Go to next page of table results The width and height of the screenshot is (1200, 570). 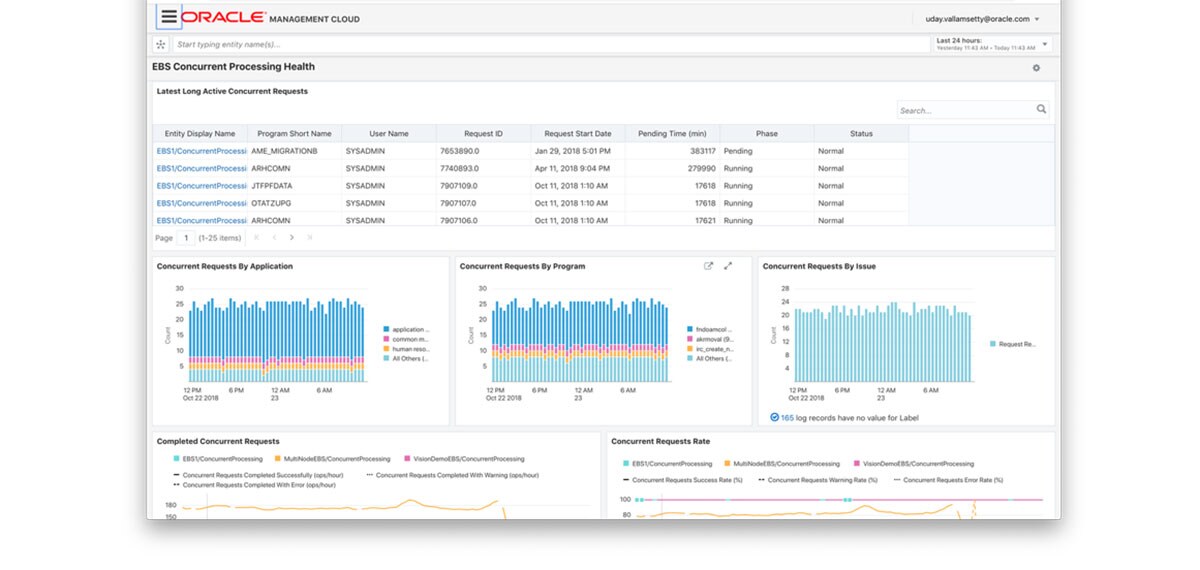point(292,238)
